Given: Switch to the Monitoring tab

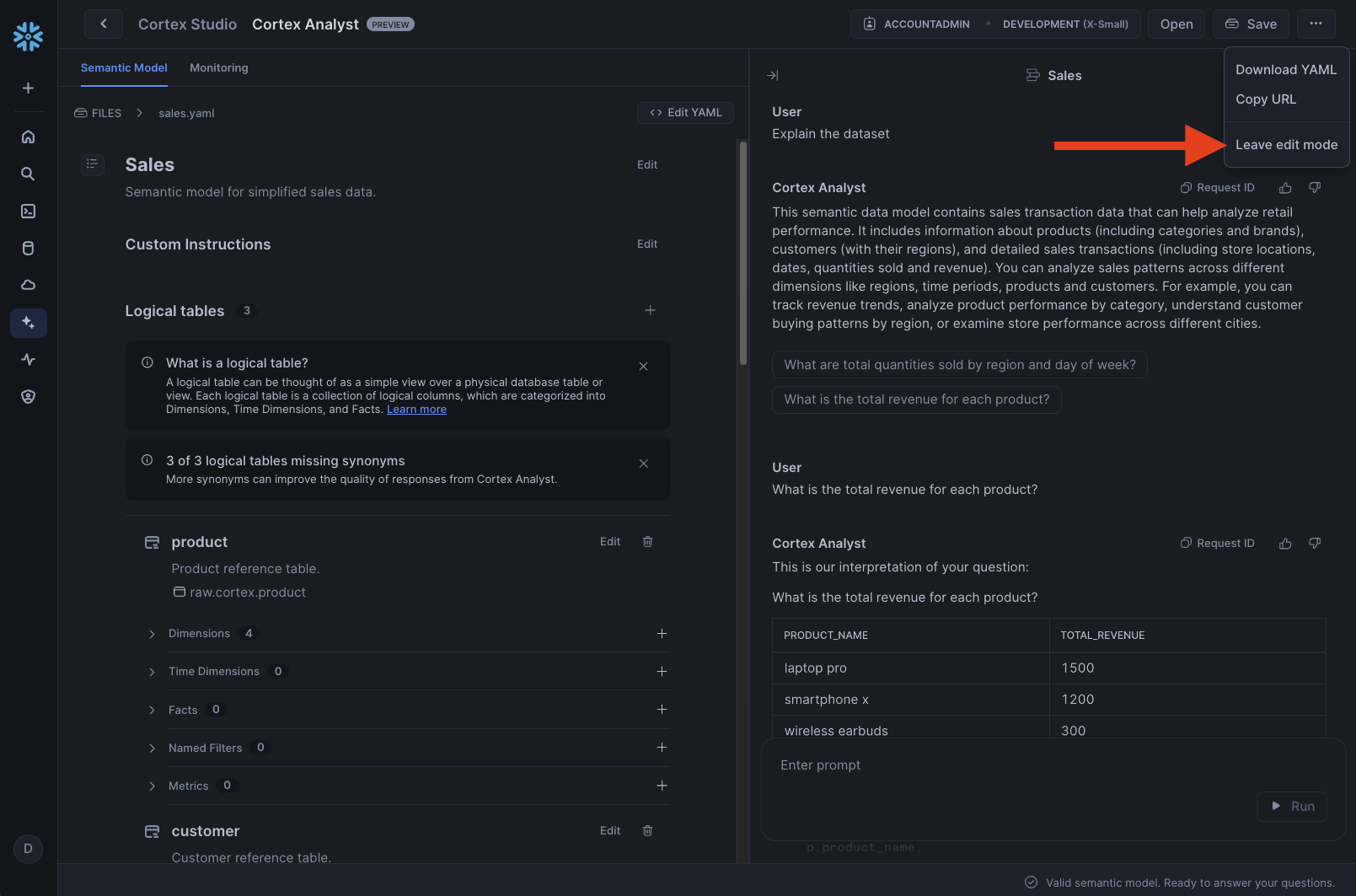Looking at the screenshot, I should pyautogui.click(x=219, y=67).
